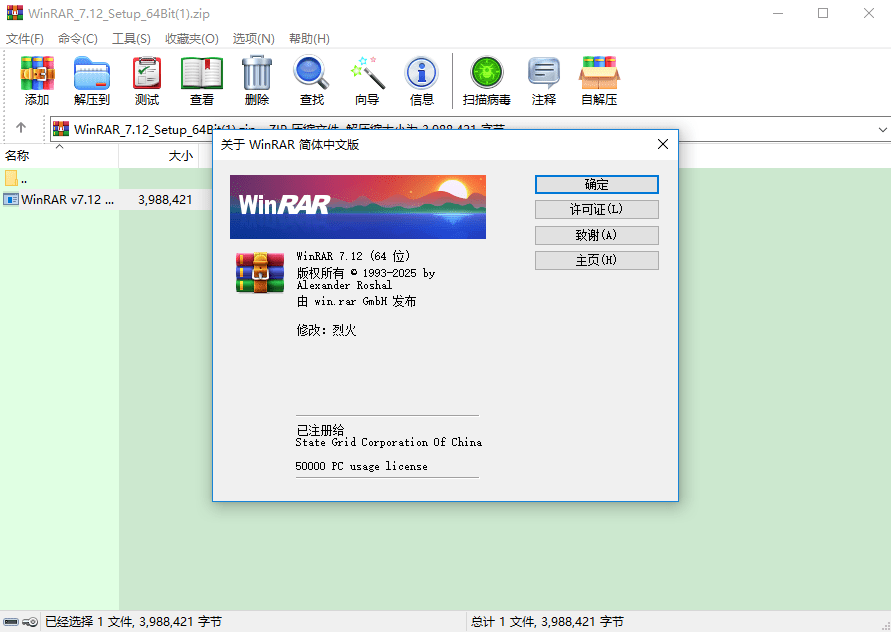Select the 解压到 (Extract To) icon
This screenshot has width=891, height=632.
pyautogui.click(x=91, y=80)
